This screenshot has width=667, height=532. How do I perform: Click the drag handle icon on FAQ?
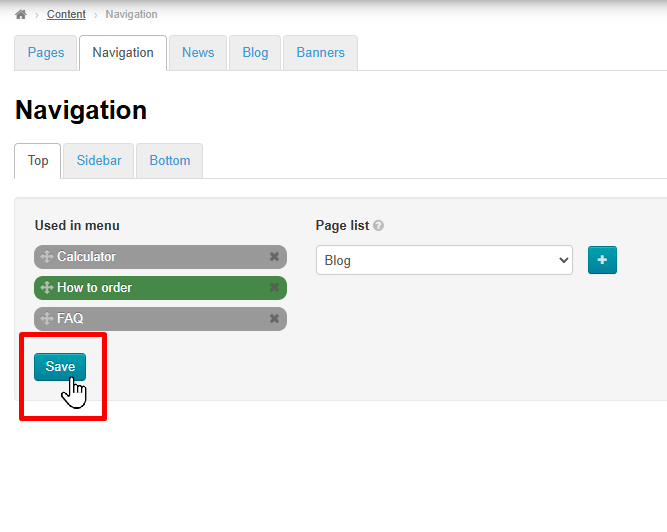pyautogui.click(x=46, y=319)
